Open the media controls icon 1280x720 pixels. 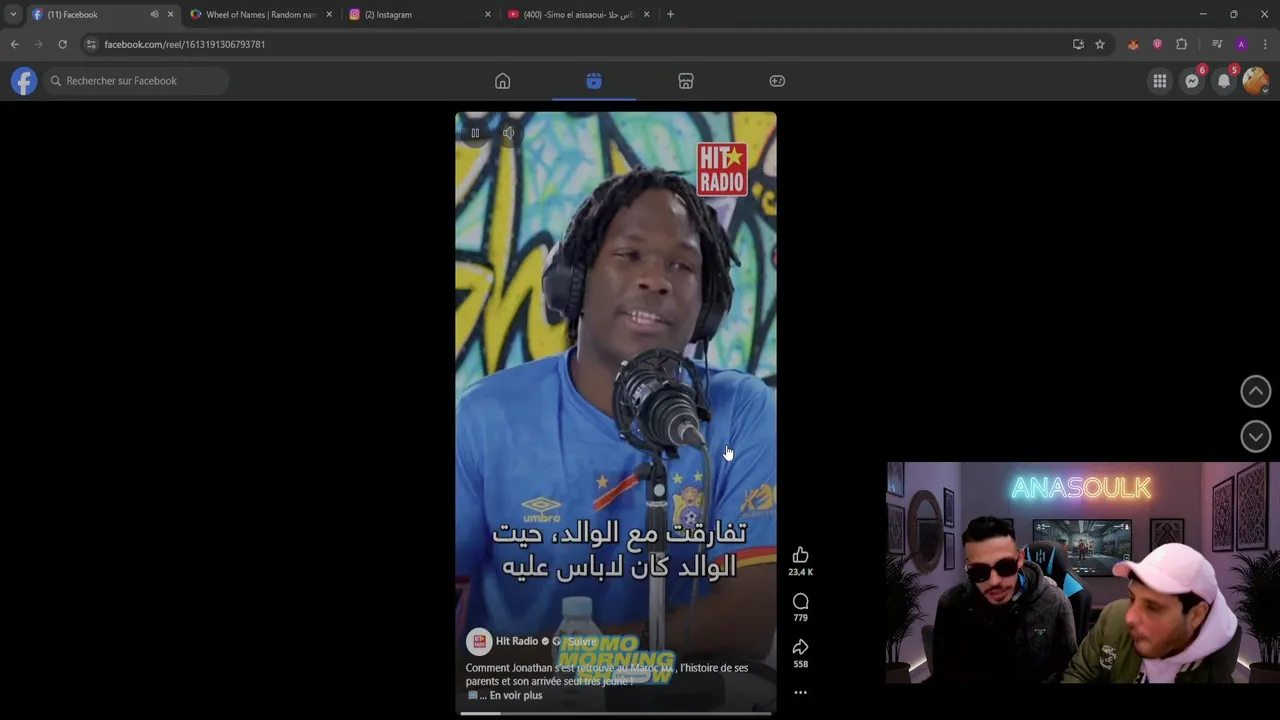pyautogui.click(x=1217, y=44)
